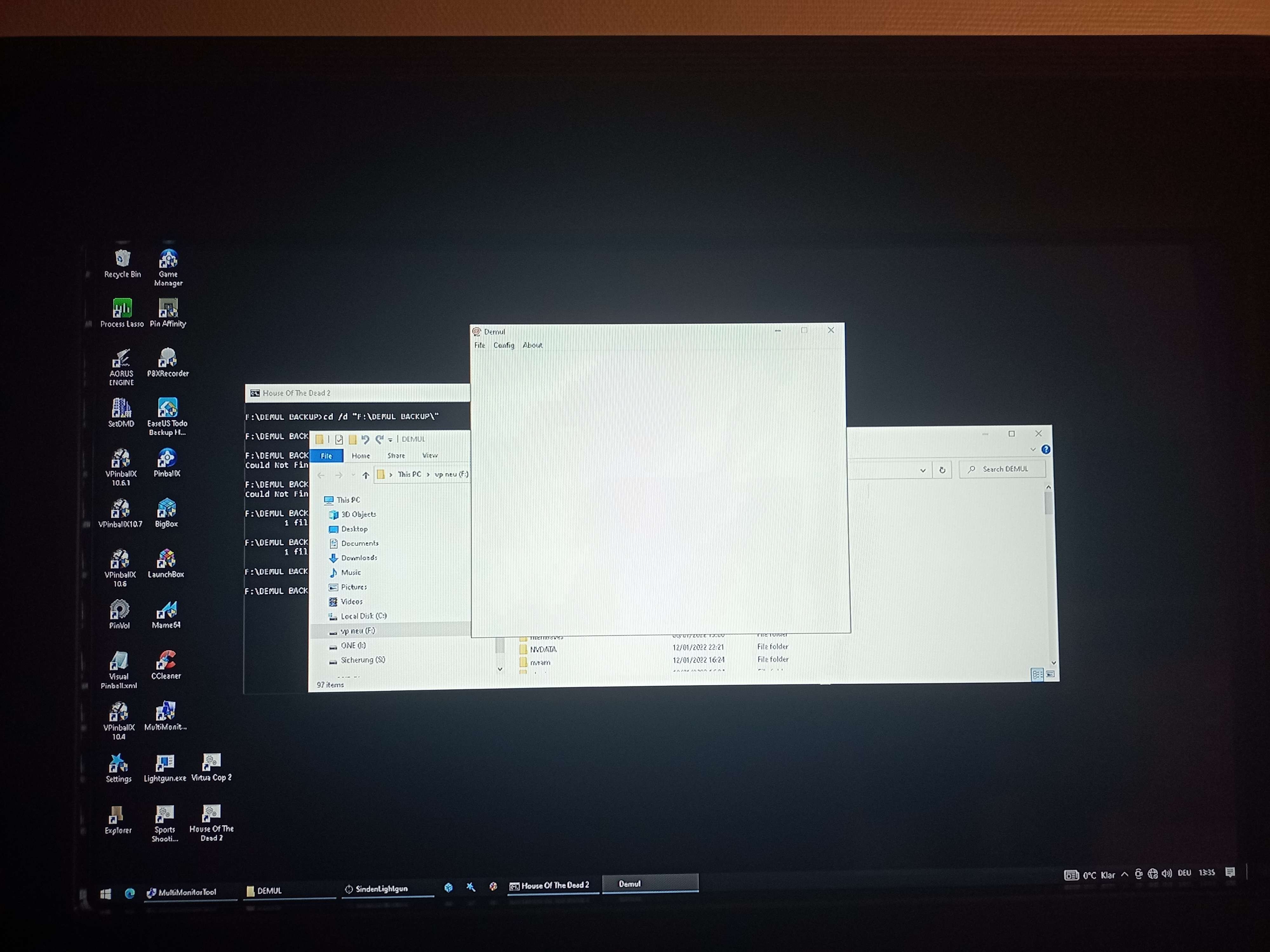Expand the ribbon using the chevron
This screenshot has height=952, width=1270.
(1033, 449)
